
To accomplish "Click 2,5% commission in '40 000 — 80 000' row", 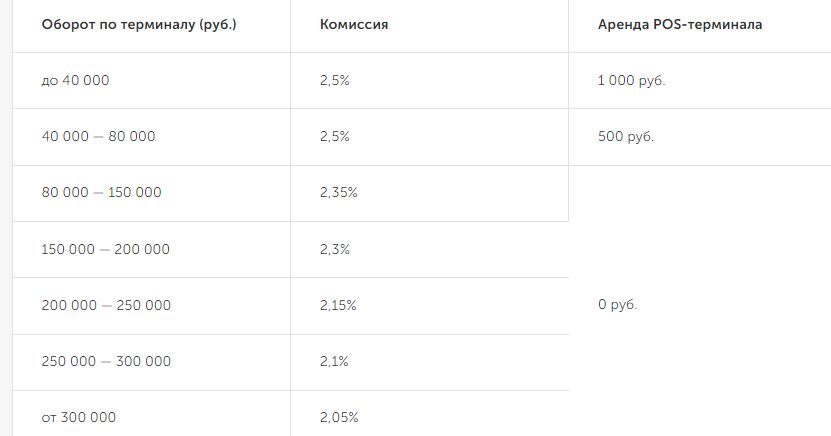I will click(x=335, y=137).
